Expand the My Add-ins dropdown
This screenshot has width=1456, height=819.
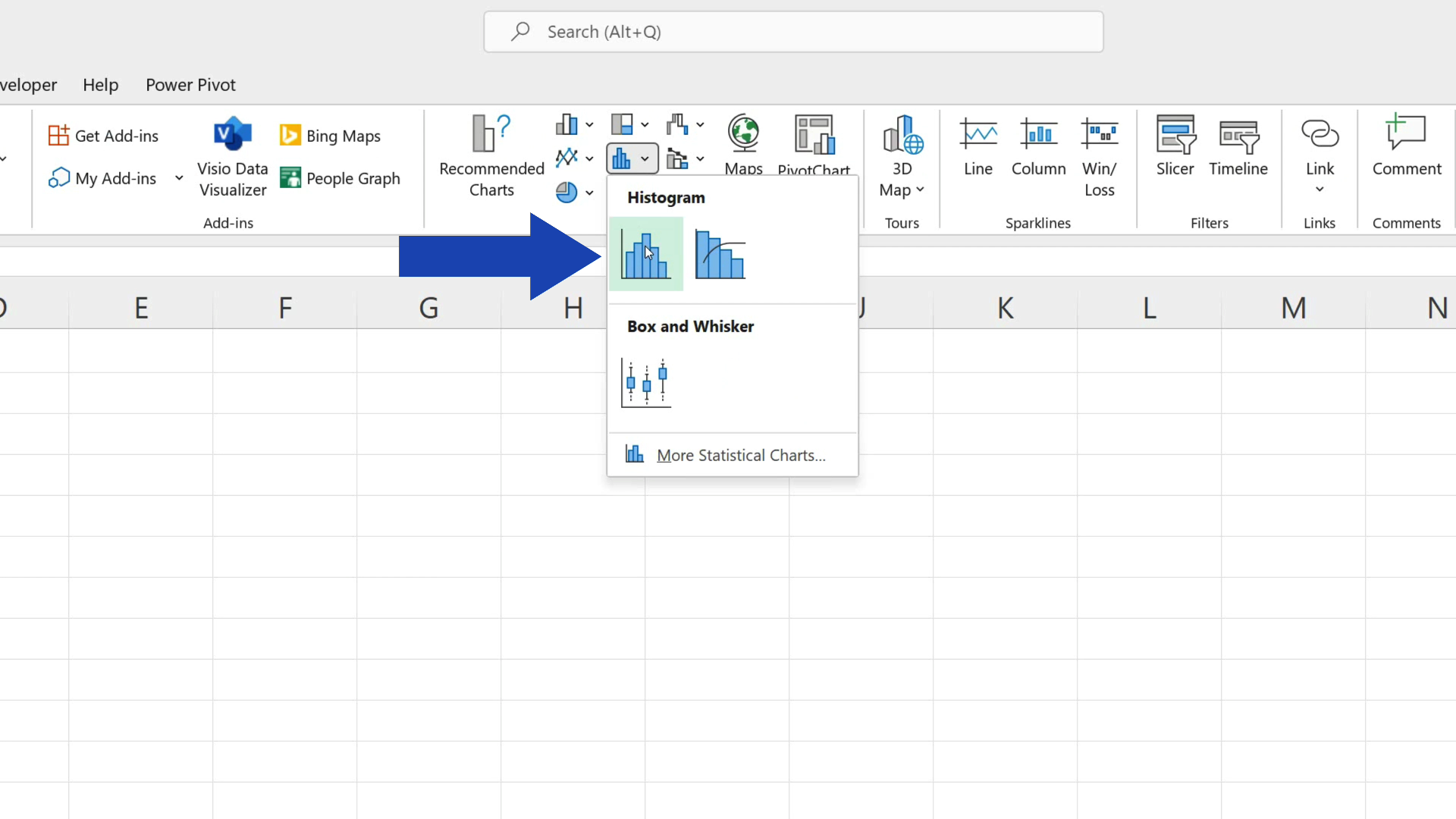point(179,178)
